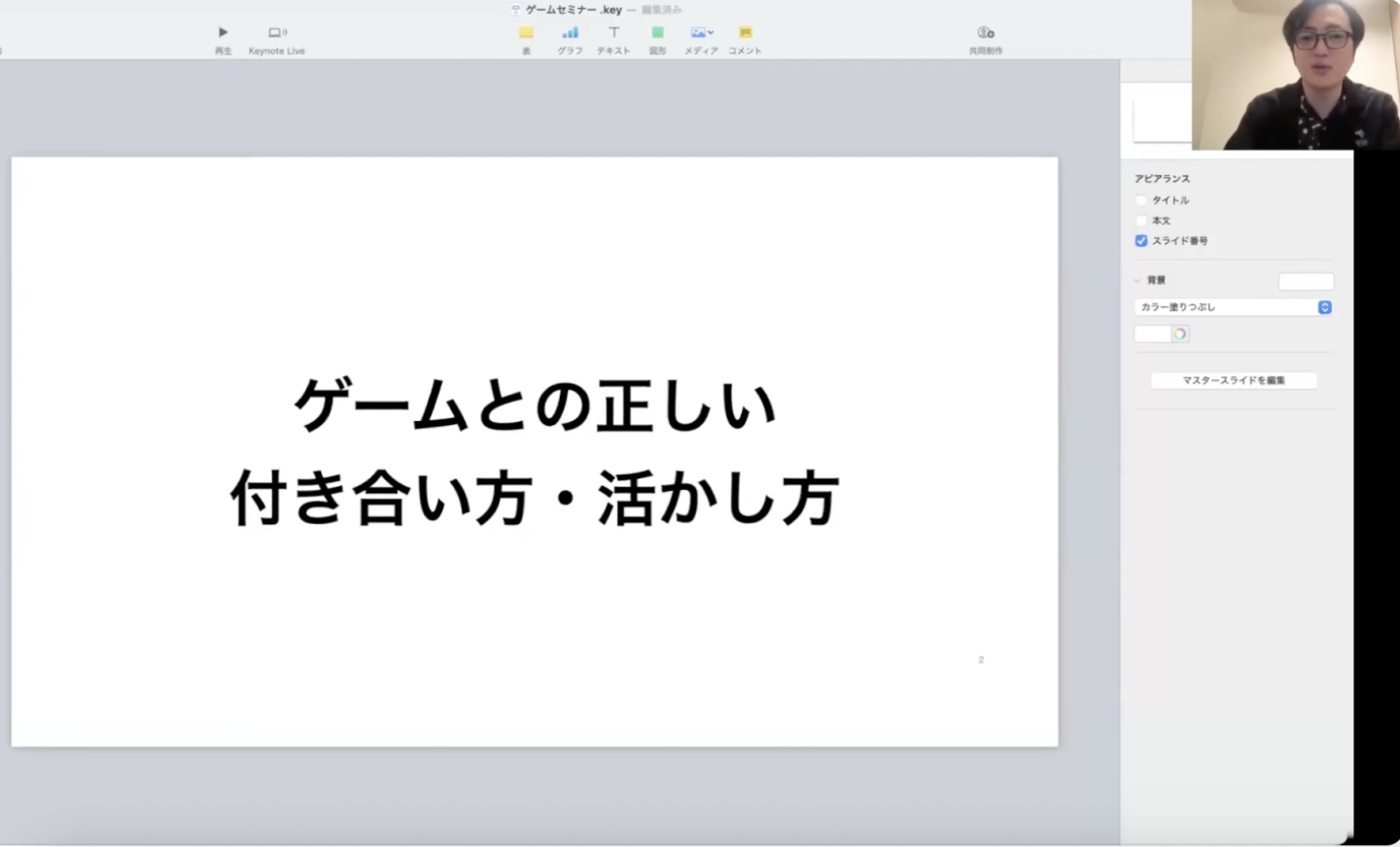Click the アピアランス section heading
Image resolution: width=1400 pixels, height=847 pixels.
click(1162, 179)
